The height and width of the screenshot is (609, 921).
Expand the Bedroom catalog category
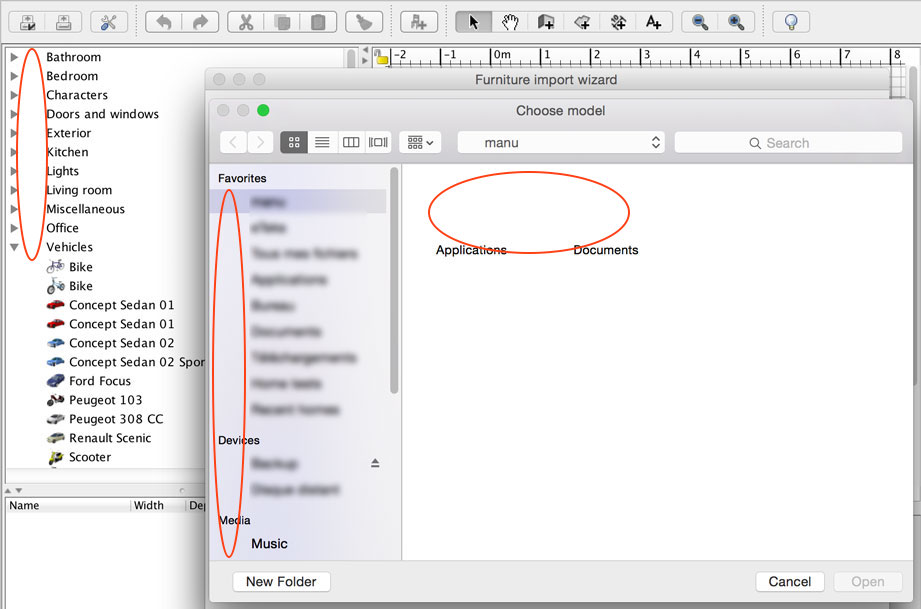14,76
